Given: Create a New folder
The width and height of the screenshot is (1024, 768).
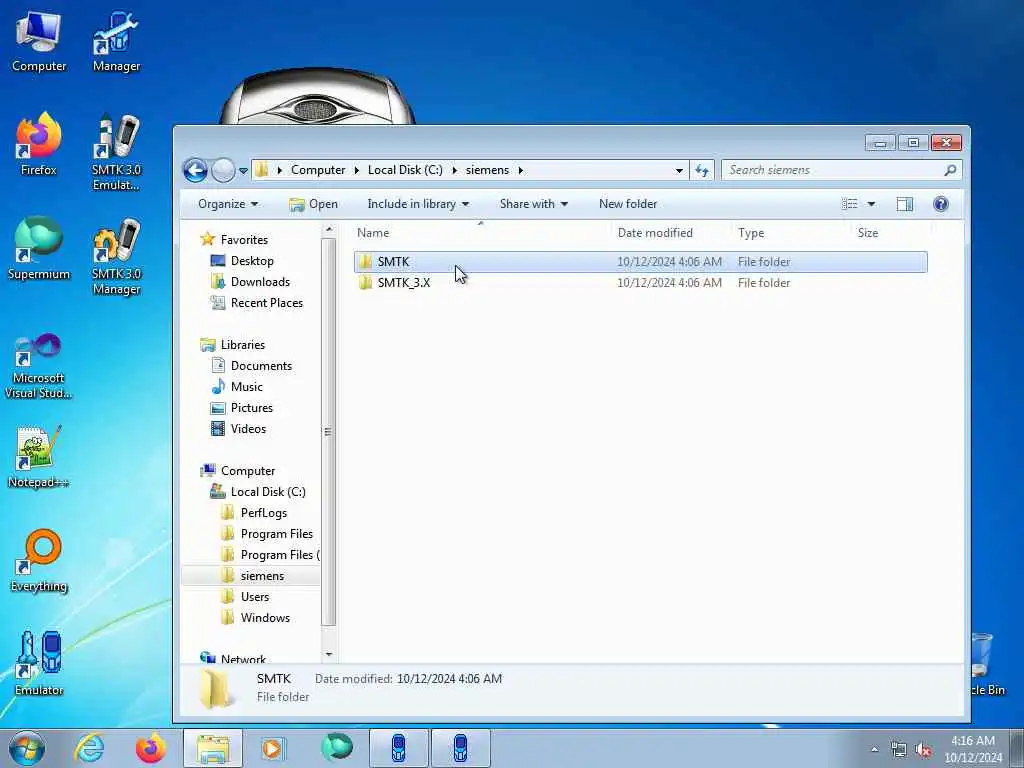Looking at the screenshot, I should click(x=628, y=204).
